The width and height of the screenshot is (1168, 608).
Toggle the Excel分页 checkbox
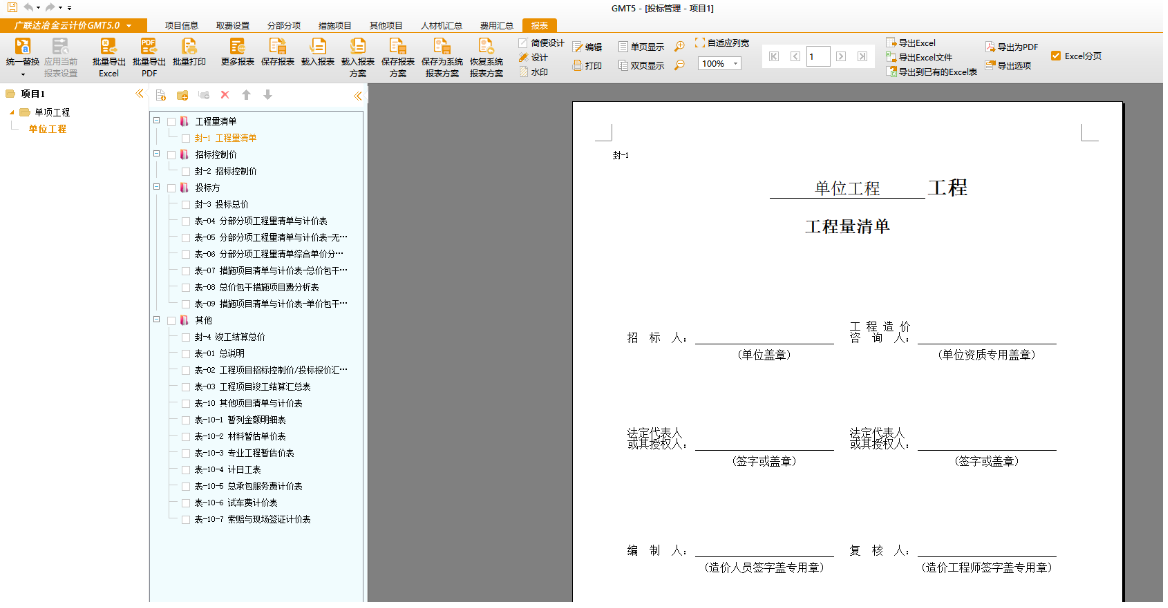[1056, 56]
